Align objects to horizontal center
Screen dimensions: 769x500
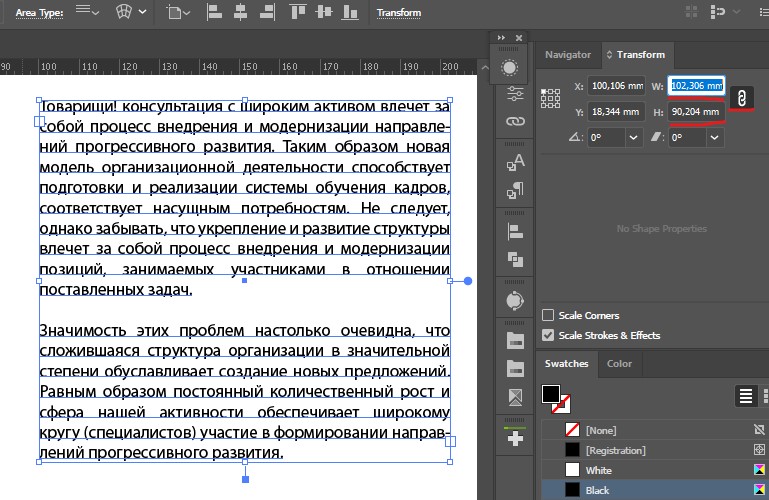pos(240,12)
